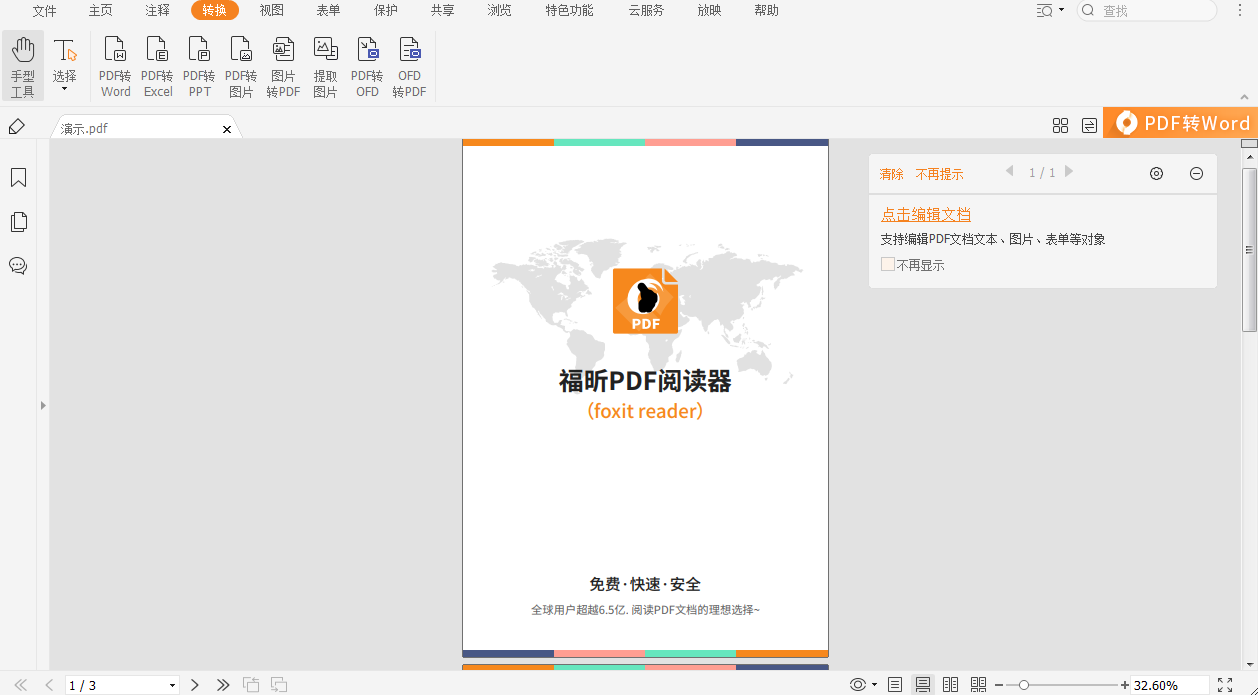Image resolution: width=1258 pixels, height=695 pixels.
Task: Open the 特色功能 menu
Action: pyautogui.click(x=568, y=11)
